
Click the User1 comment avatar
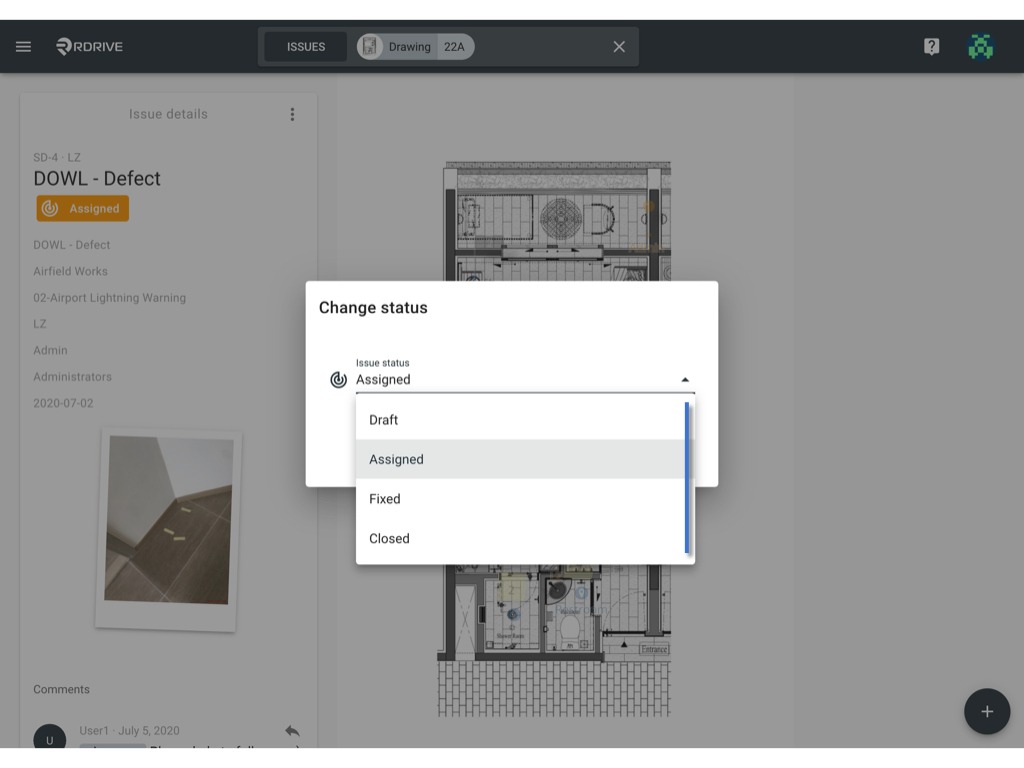pos(50,738)
